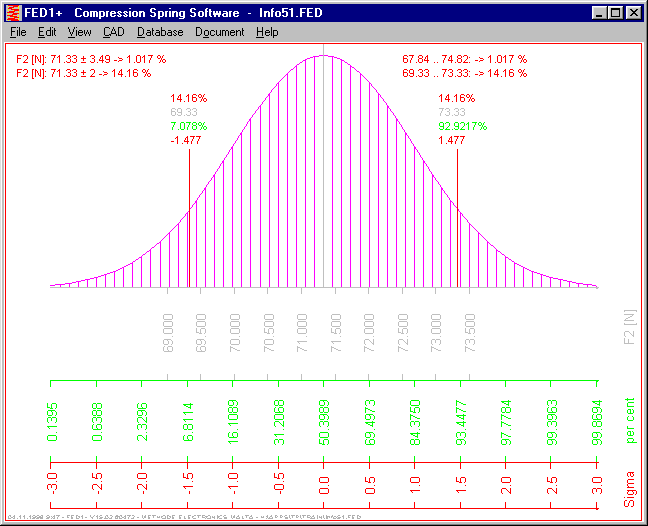This screenshot has width=648, height=526.
Task: Click the left black tolerance marker line at 69.33
Action: tap(188, 220)
